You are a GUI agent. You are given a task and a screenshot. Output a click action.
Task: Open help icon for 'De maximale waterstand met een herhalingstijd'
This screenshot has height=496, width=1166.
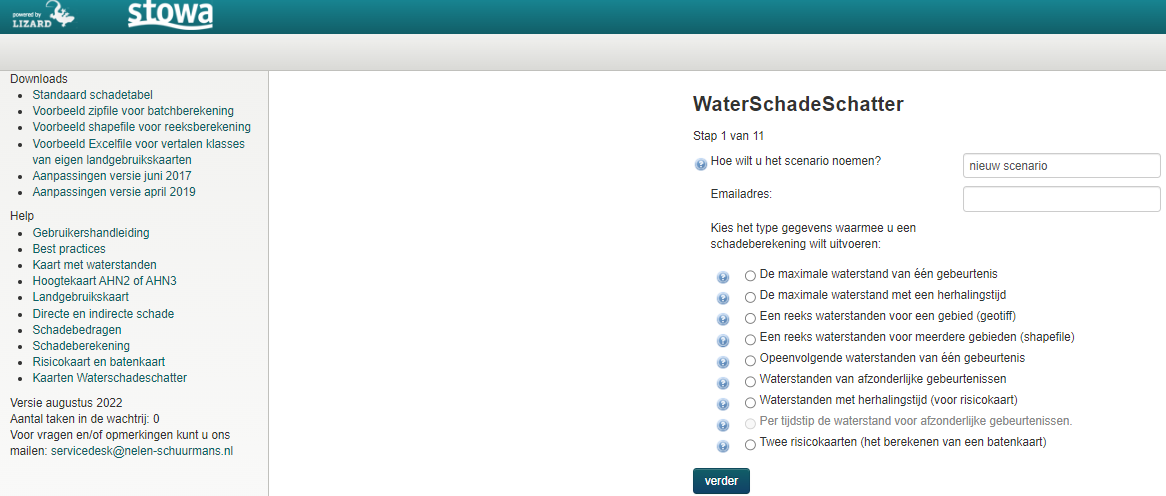tap(723, 298)
